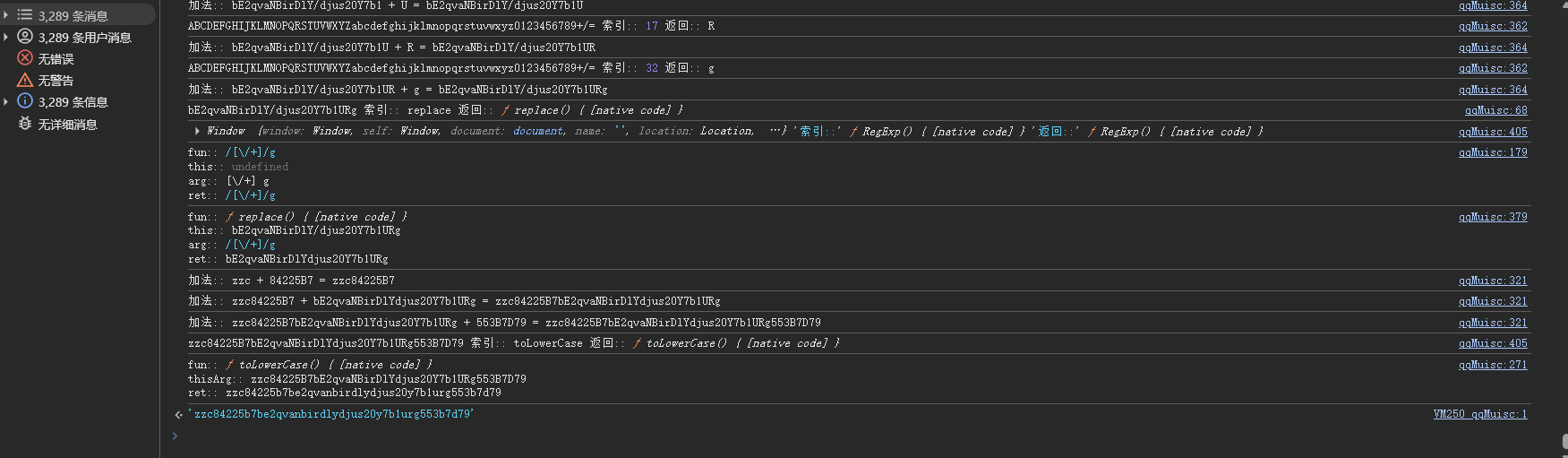The height and width of the screenshot is (458, 1568).
Task: Select the all-messages list icon
Action: tap(25, 15)
